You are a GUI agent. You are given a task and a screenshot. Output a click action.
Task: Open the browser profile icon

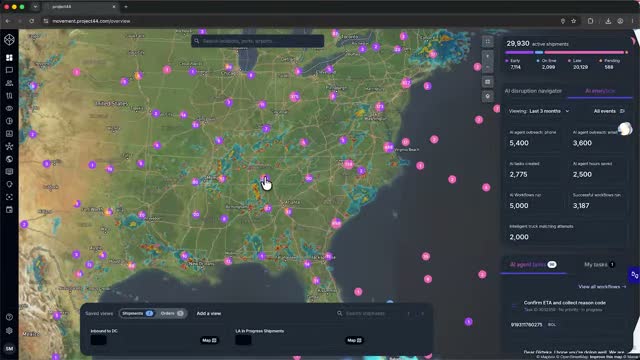coord(620,21)
